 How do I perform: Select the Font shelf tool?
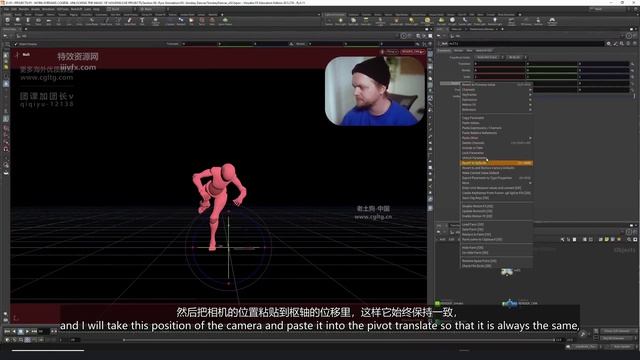[x=142, y=21]
